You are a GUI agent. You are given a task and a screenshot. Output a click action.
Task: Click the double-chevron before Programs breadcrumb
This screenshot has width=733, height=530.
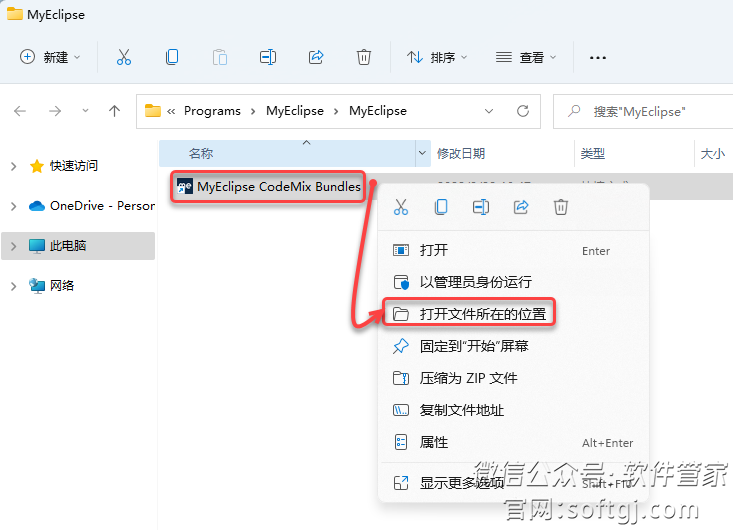pyautogui.click(x=171, y=111)
